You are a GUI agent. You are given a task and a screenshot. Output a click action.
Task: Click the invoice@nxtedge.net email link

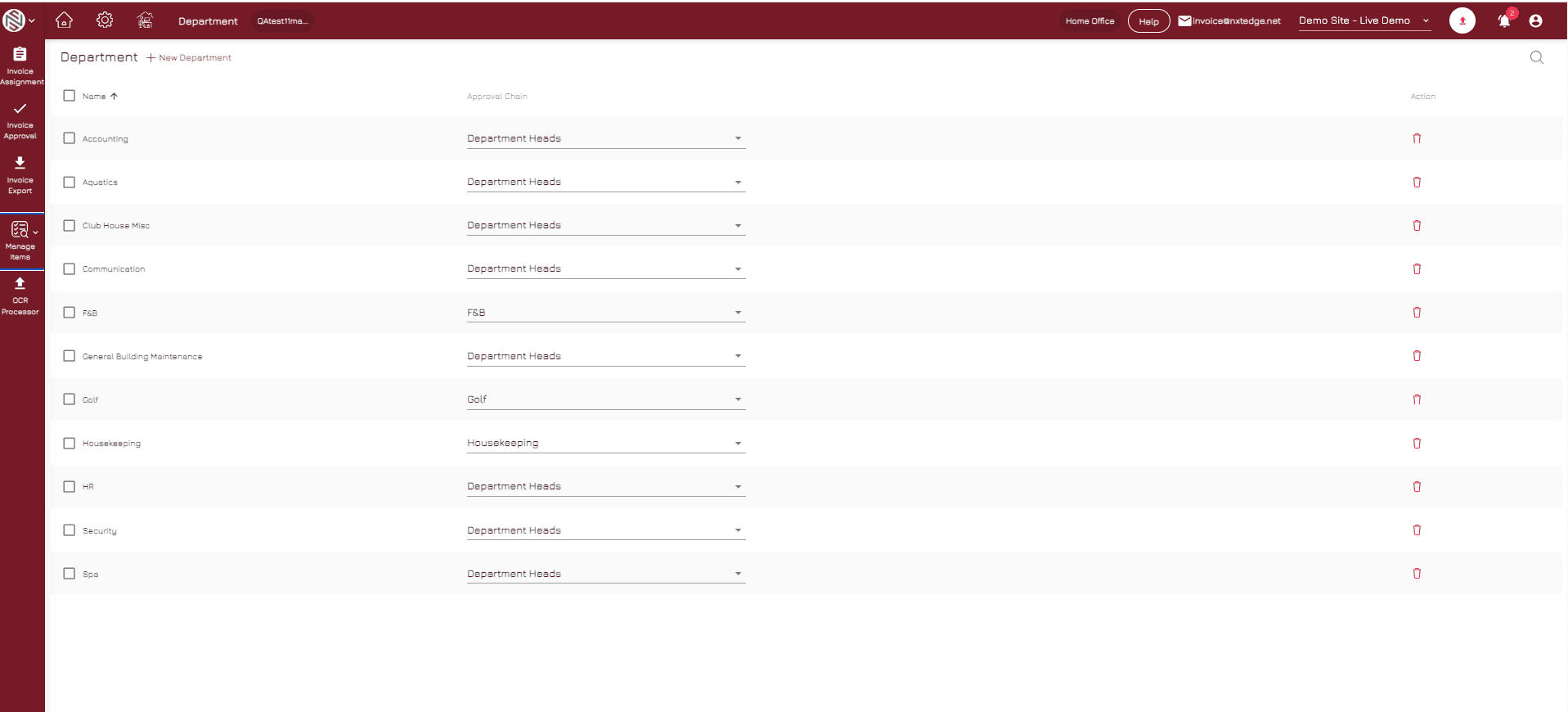pos(1229,21)
